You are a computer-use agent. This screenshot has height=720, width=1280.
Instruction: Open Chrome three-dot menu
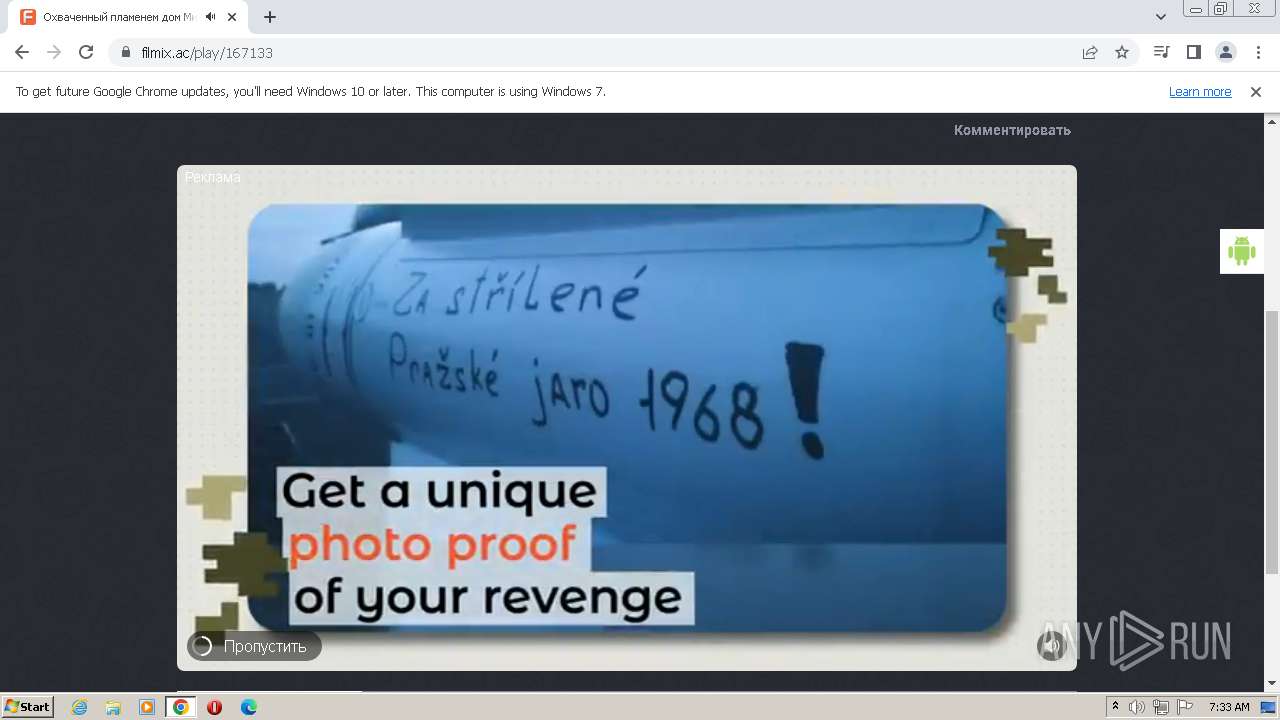[x=1258, y=52]
